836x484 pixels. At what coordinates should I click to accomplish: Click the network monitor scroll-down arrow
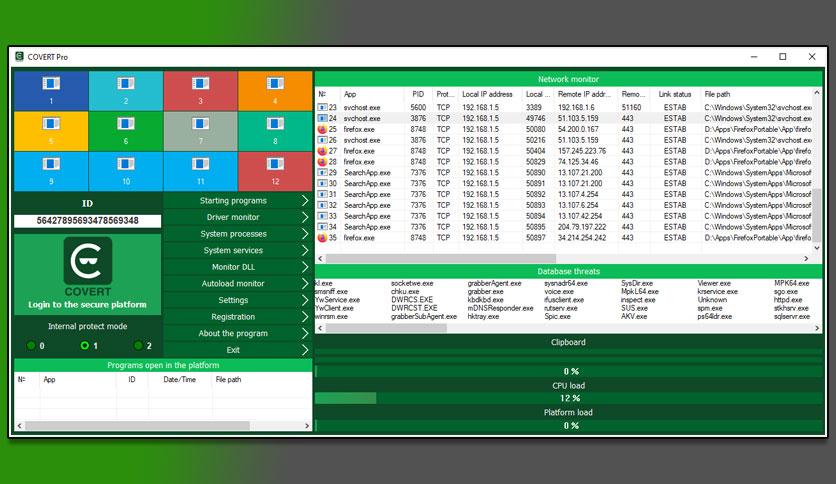pos(817,248)
